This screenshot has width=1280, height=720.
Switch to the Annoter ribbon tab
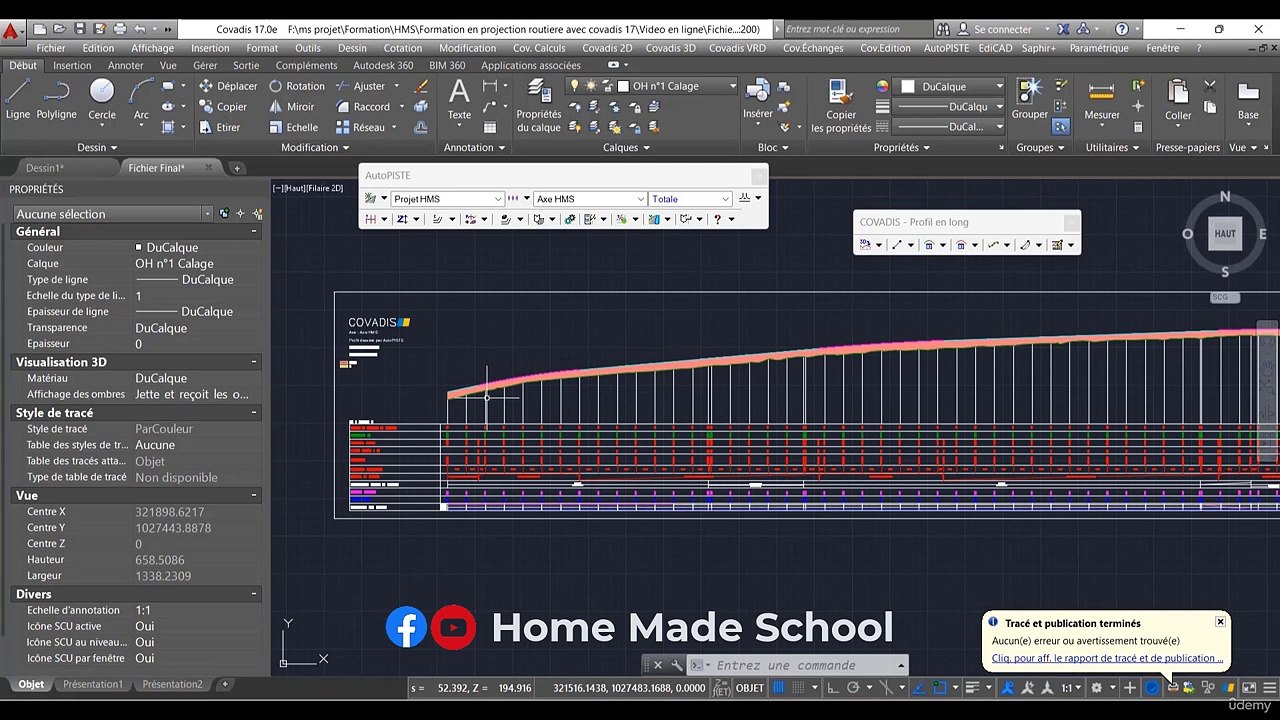point(126,66)
